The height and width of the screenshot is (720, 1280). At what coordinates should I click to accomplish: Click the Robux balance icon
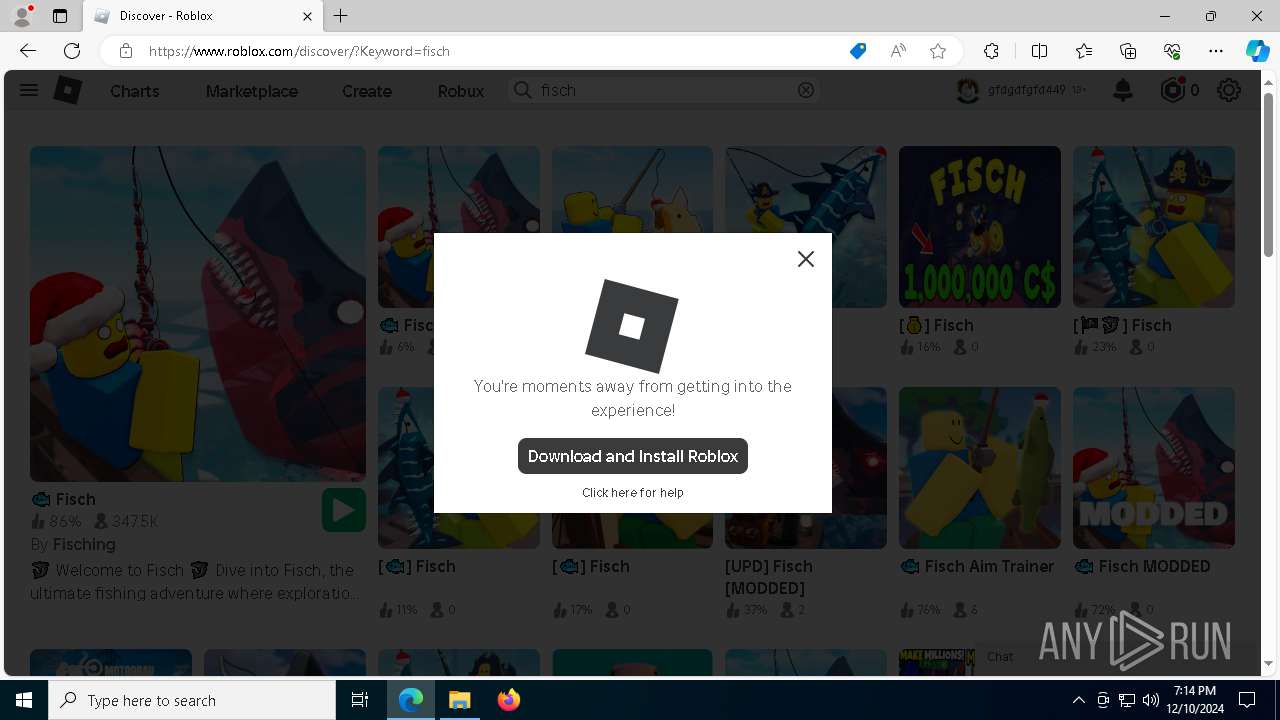pyautogui.click(x=1172, y=90)
